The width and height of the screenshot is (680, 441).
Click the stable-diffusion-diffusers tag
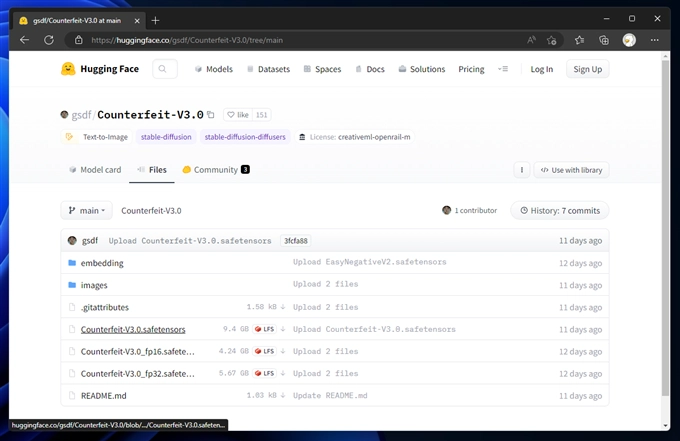[x=245, y=137]
